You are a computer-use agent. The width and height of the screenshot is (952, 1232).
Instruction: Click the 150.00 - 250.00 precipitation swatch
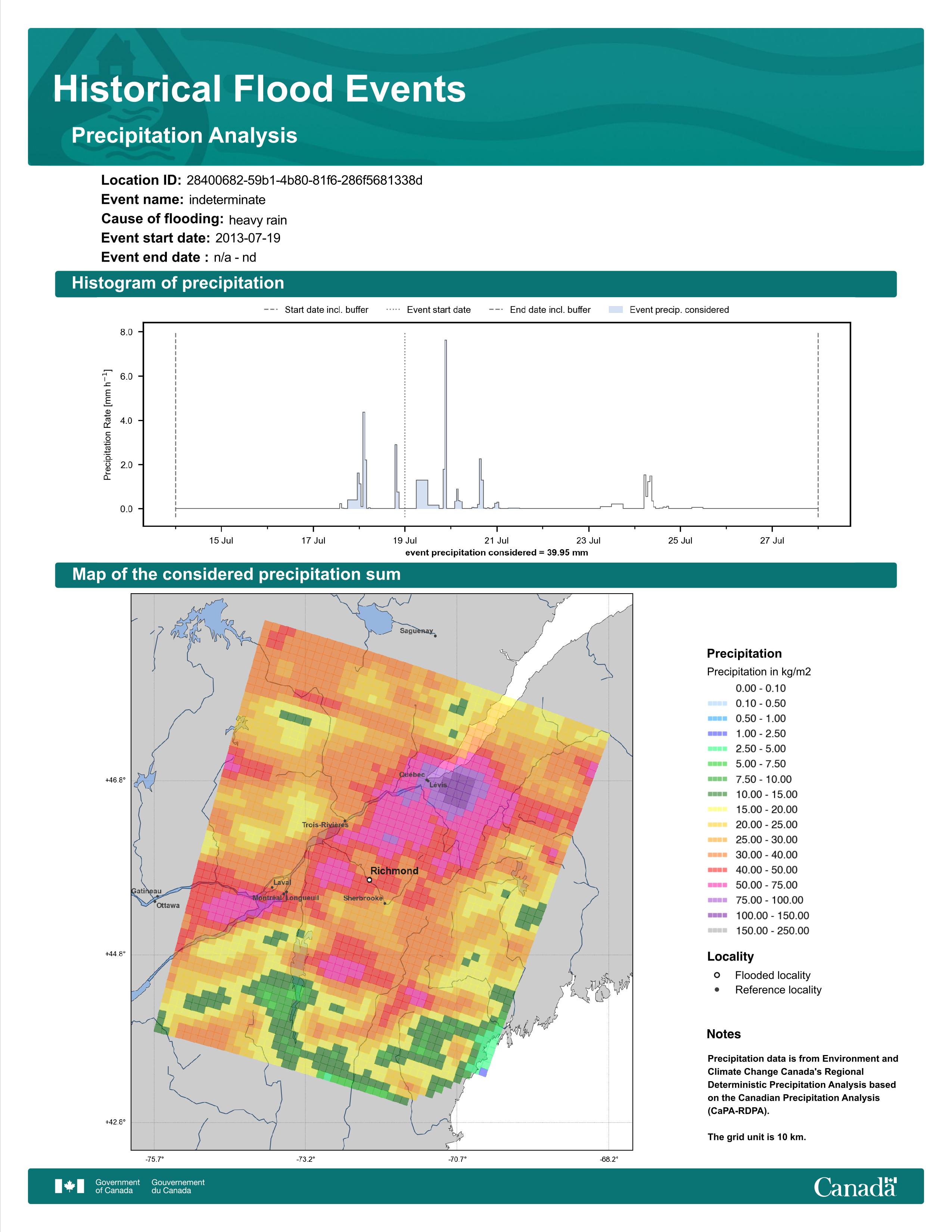point(718,931)
